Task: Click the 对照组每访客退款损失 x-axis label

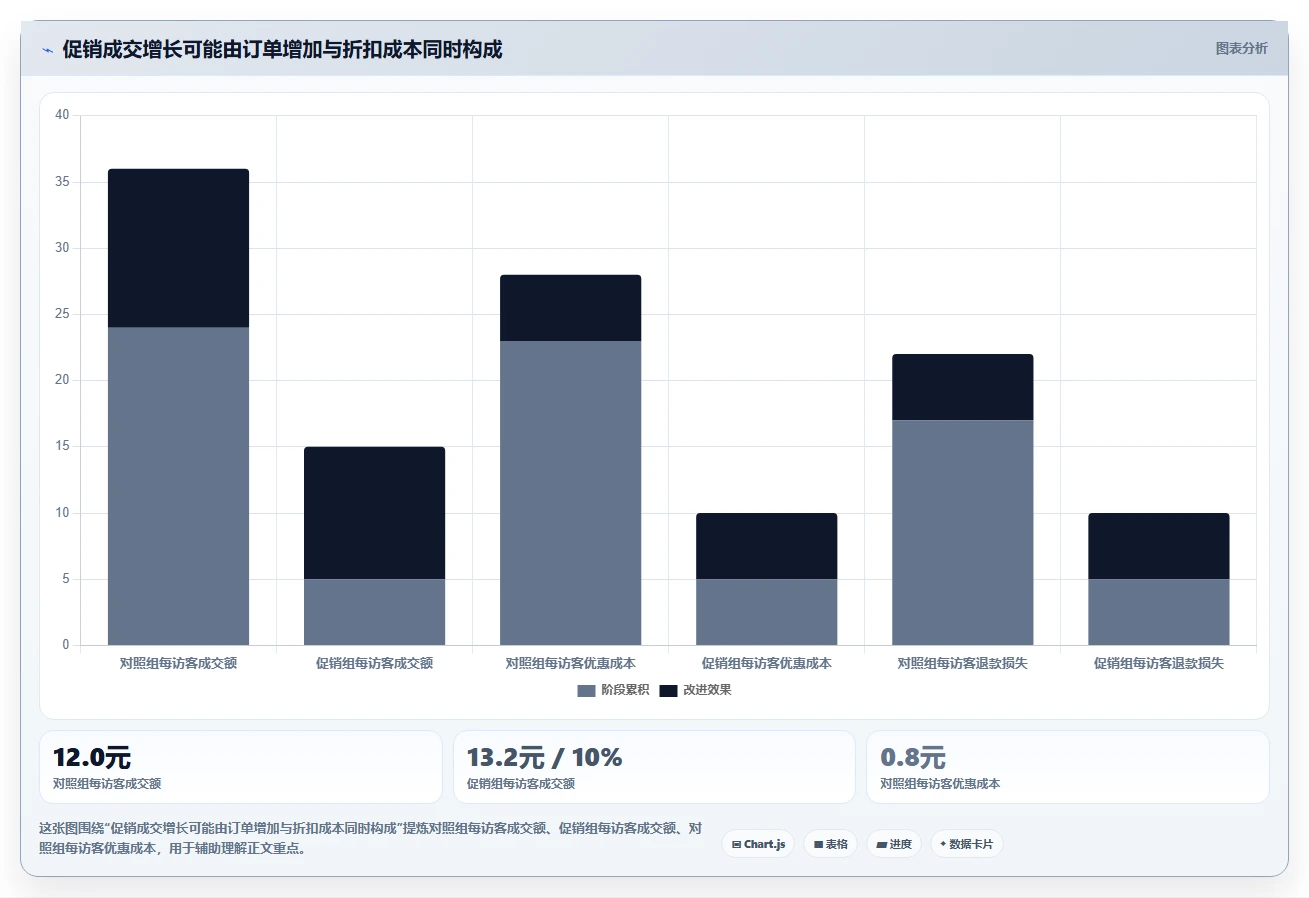Action: point(962,663)
